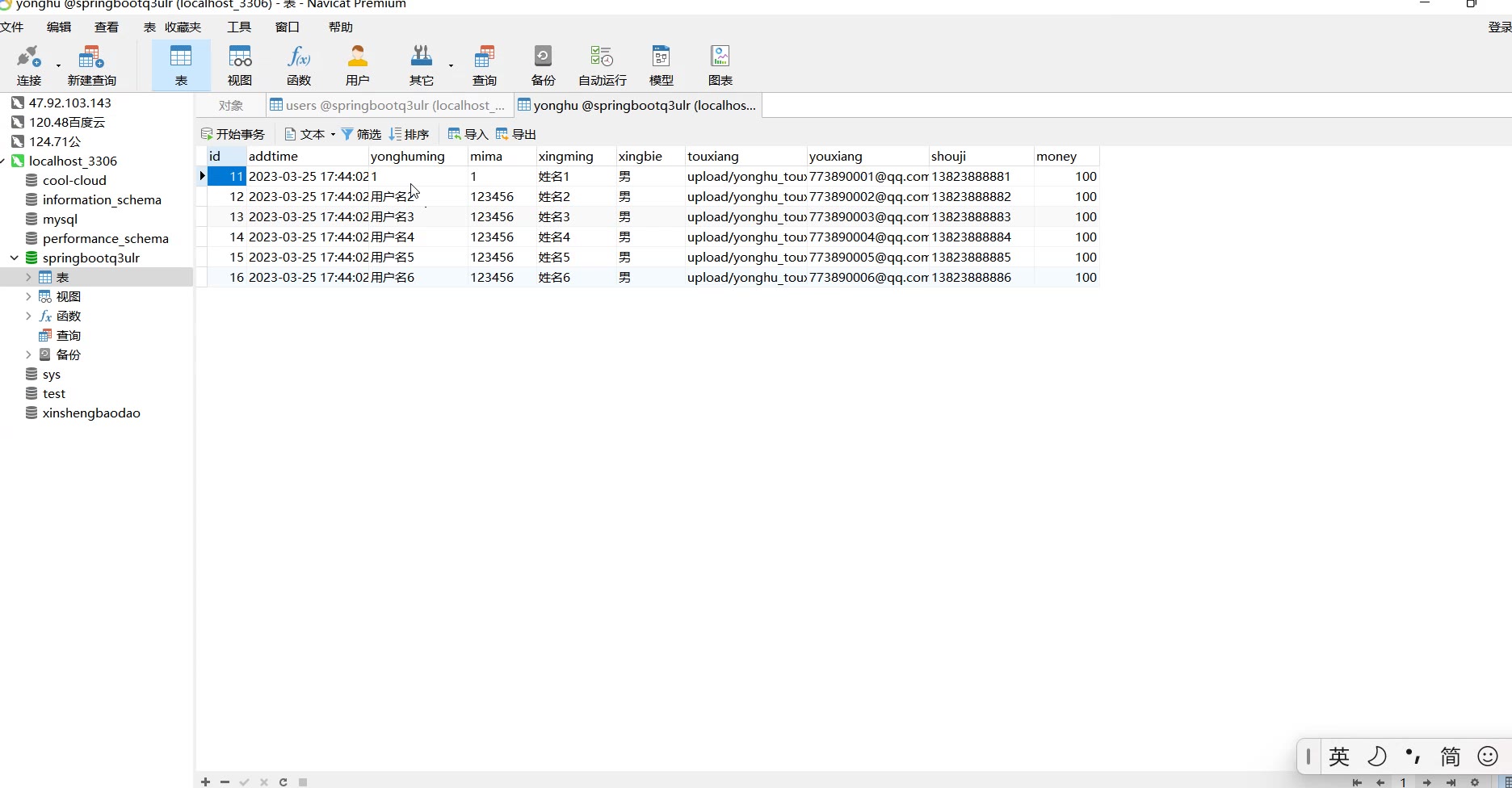Toggle the IME moon (half-width) icon
The width and height of the screenshot is (1512, 788).
1376,757
